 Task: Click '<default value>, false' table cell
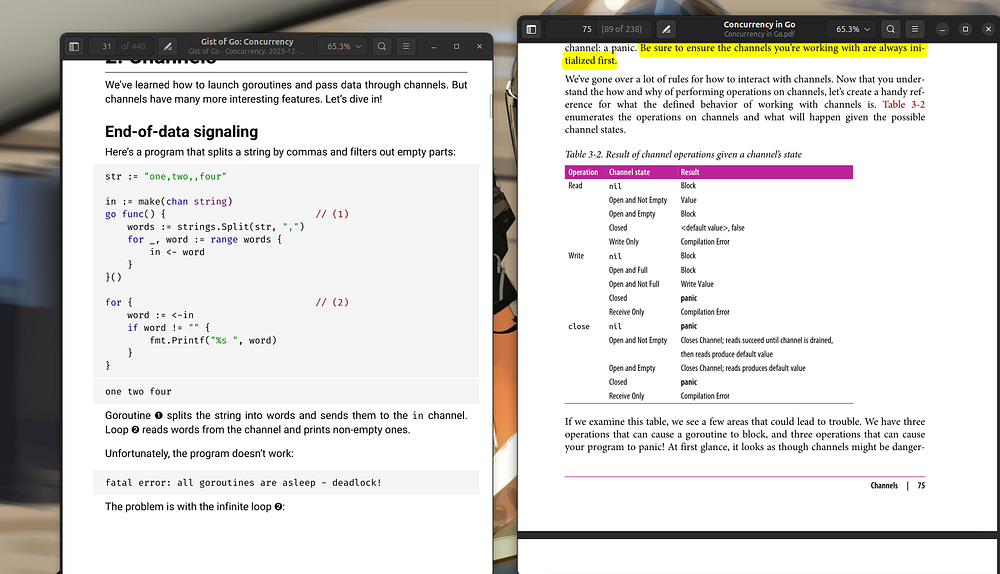pos(712,228)
